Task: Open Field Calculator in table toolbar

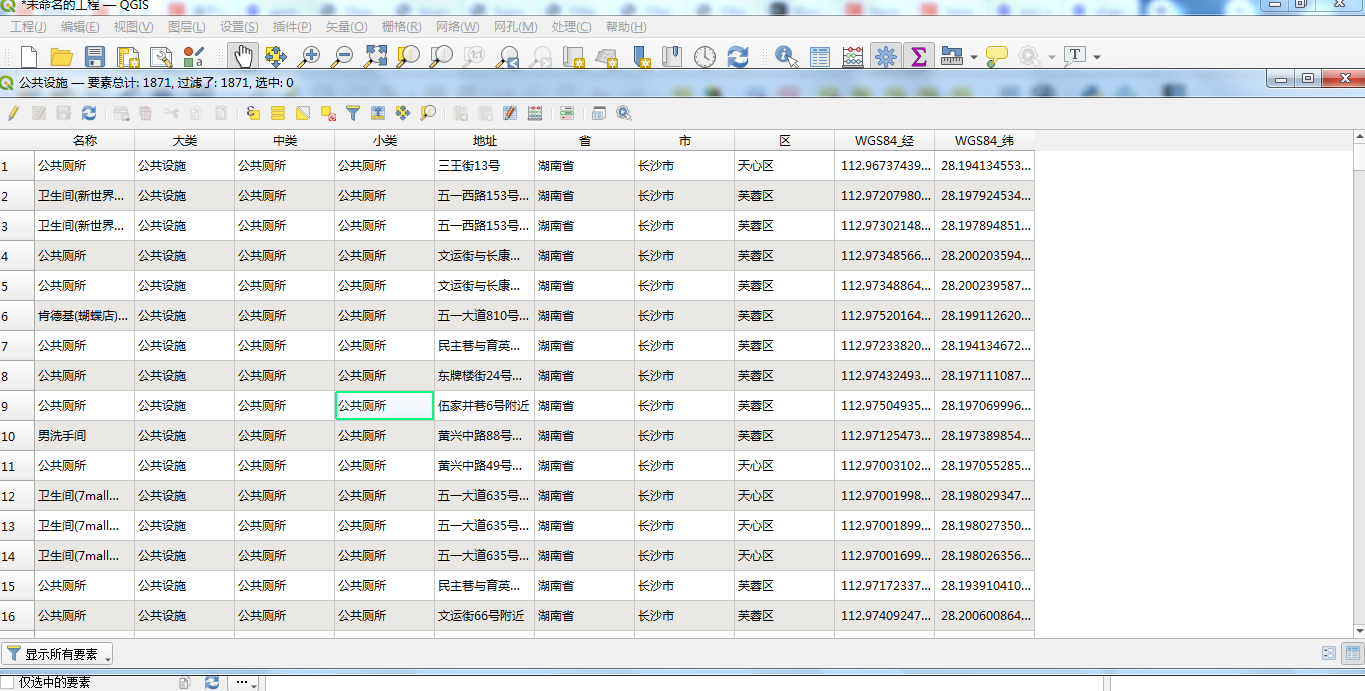Action: click(535, 113)
